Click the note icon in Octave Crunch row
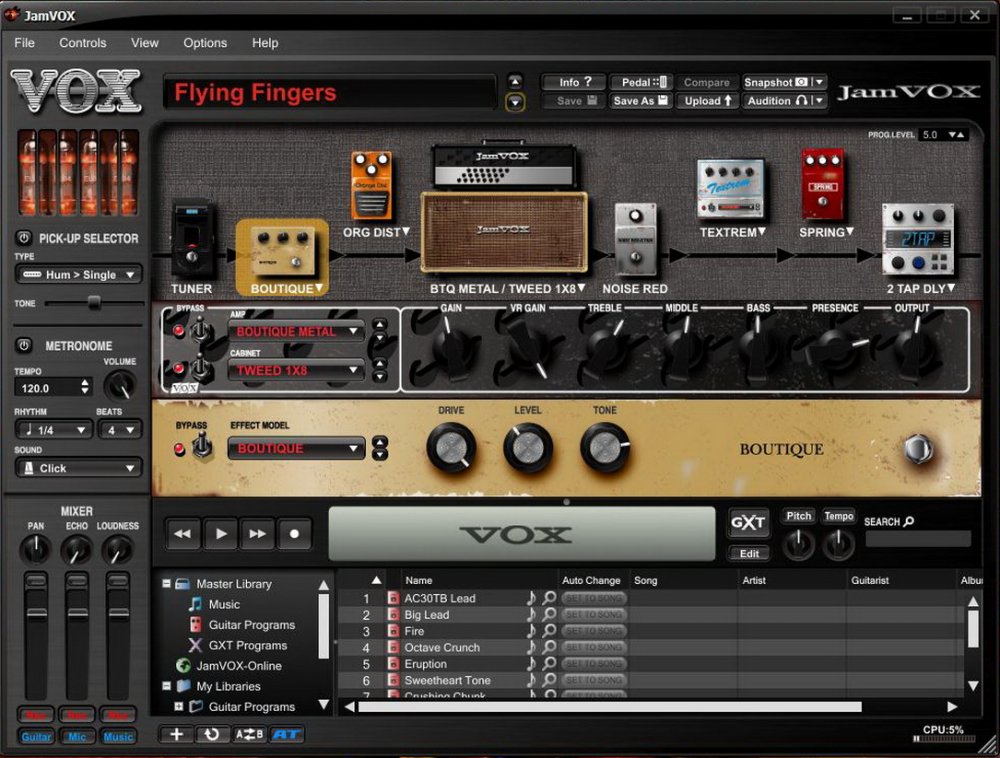The image size is (1000, 758). coord(531,647)
